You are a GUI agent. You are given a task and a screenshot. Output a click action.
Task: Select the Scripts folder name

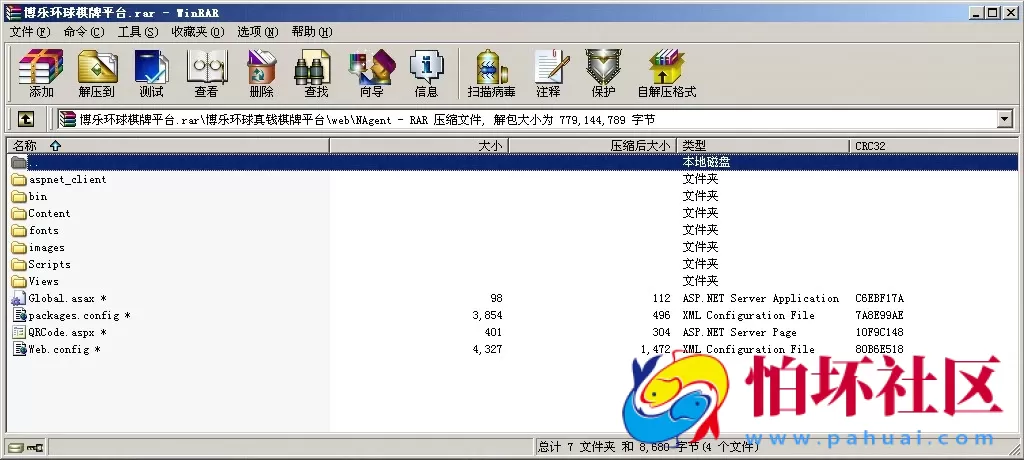(49, 264)
